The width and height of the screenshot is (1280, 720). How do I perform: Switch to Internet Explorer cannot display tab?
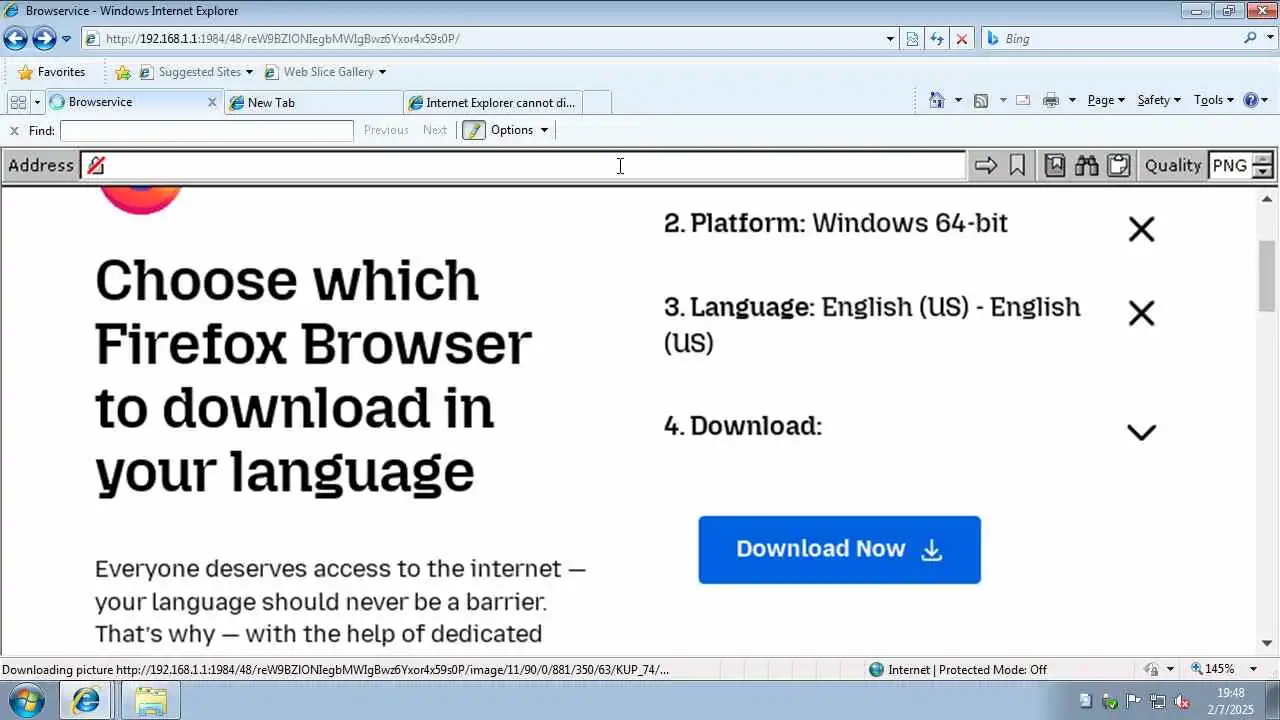492,102
